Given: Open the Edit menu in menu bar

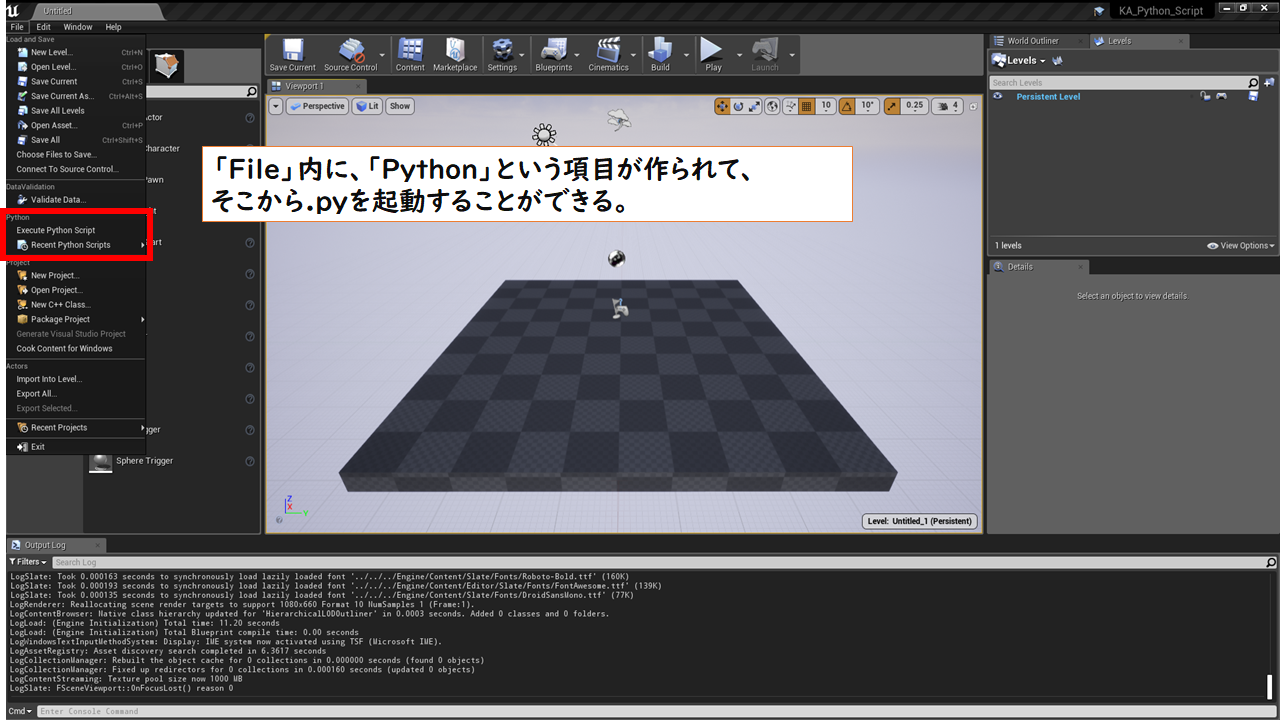Looking at the screenshot, I should click(x=44, y=27).
